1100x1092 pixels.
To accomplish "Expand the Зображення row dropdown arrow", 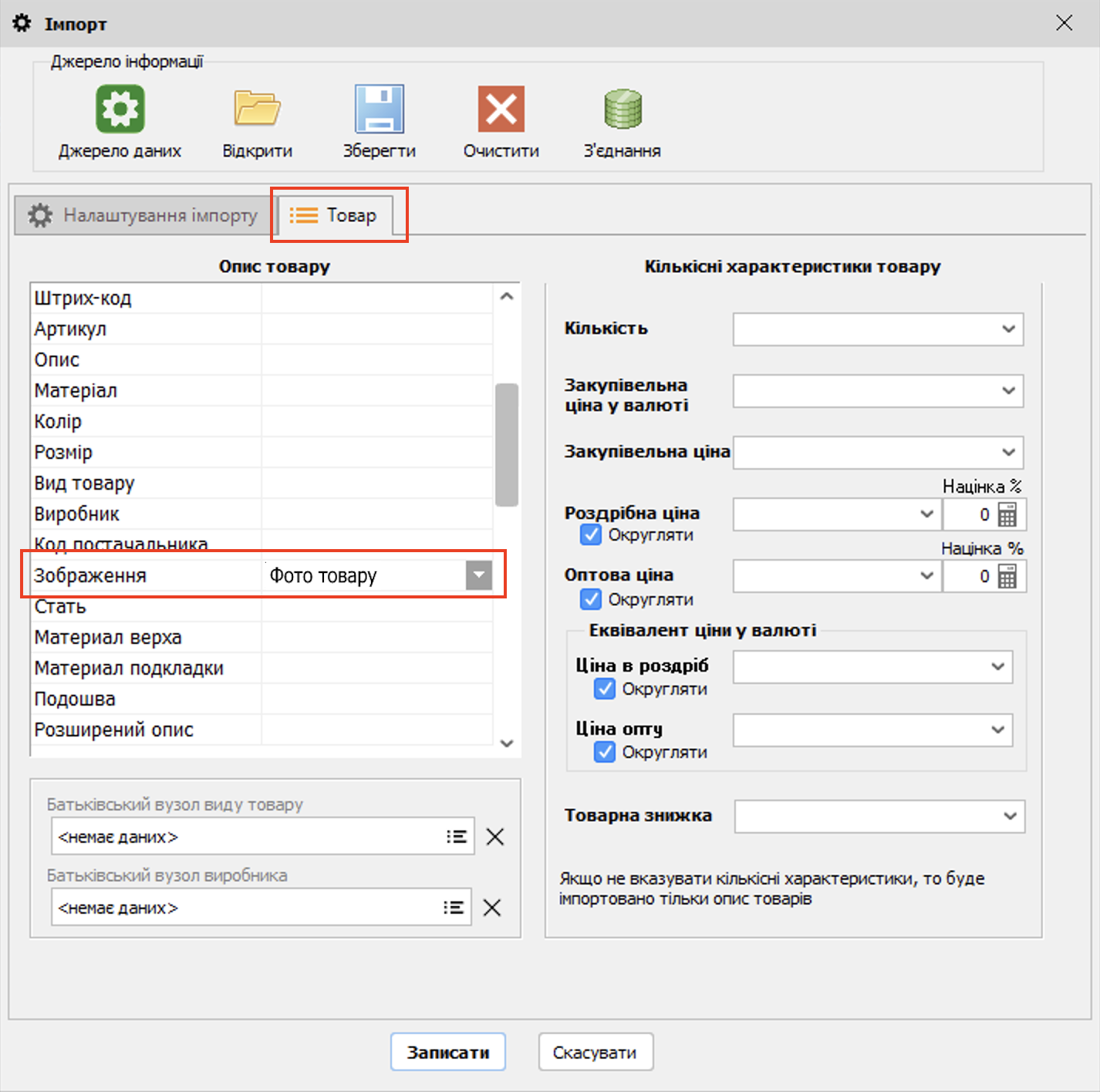I will [x=478, y=575].
